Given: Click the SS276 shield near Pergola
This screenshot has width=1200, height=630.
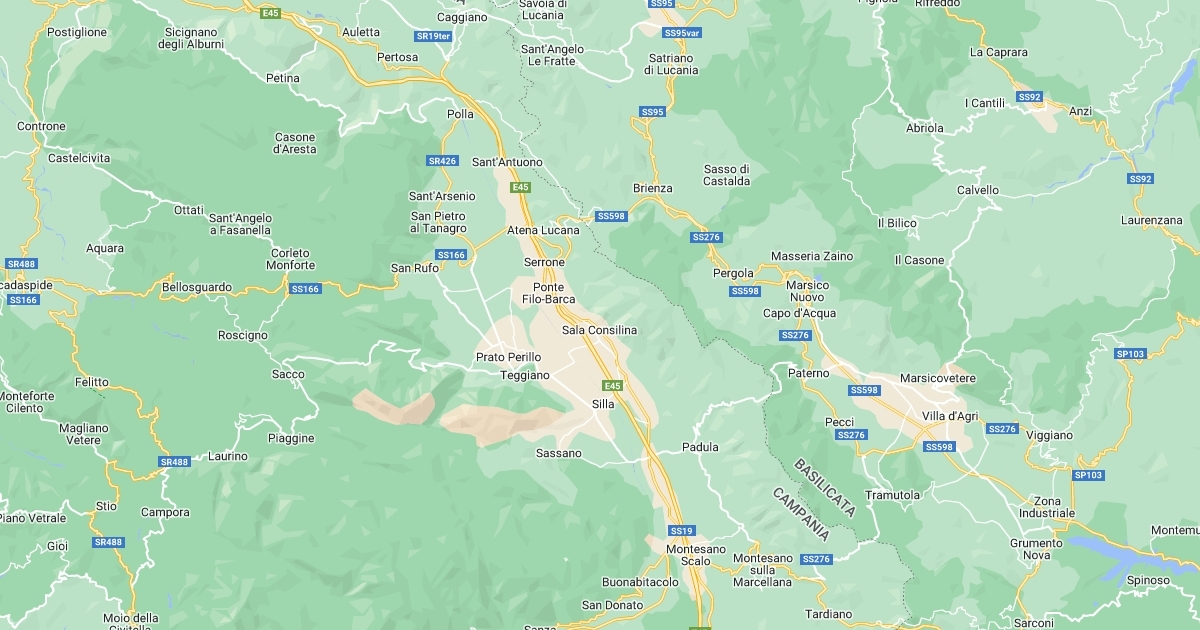Looking at the screenshot, I should pos(706,237).
